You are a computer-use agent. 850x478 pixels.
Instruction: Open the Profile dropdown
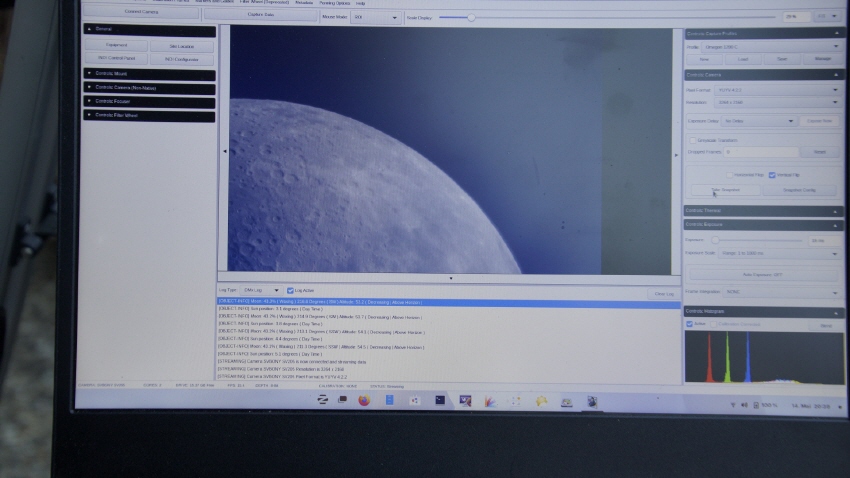pos(771,47)
